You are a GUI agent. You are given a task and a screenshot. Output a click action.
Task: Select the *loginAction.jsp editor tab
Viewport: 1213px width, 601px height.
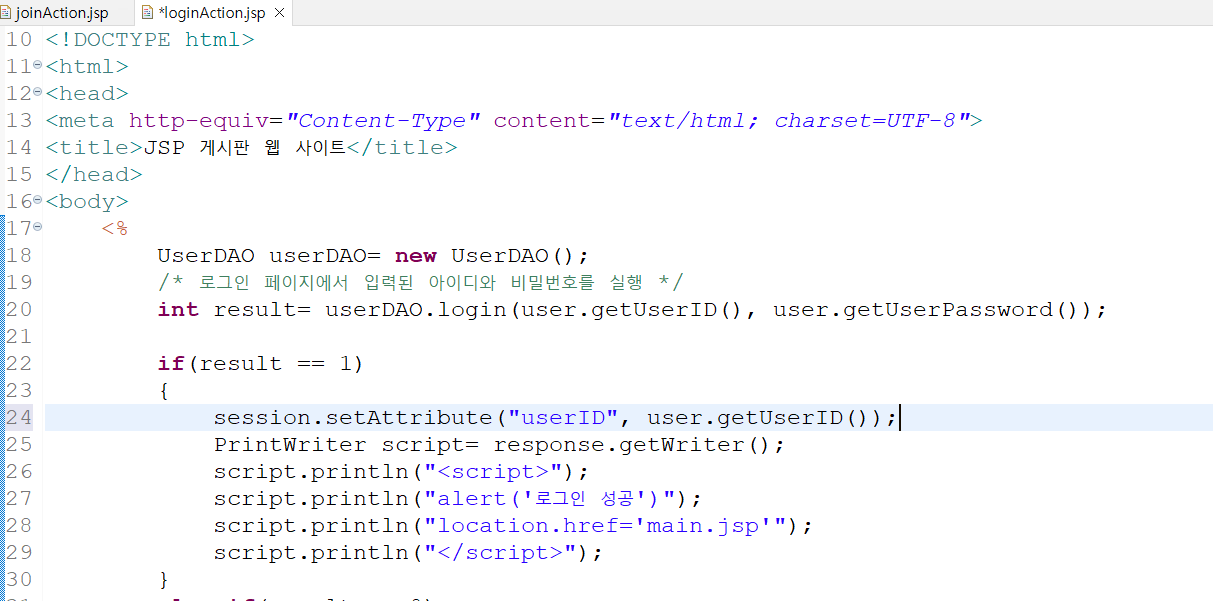click(212, 13)
